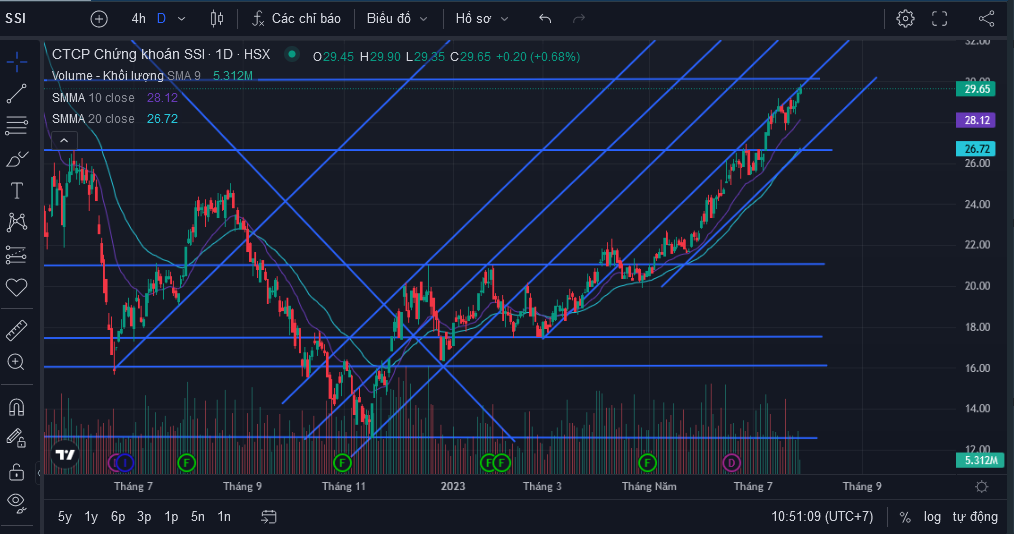Image resolution: width=1014 pixels, height=534 pixels.
Task: Select the ruler measure tool
Action: click(16, 330)
